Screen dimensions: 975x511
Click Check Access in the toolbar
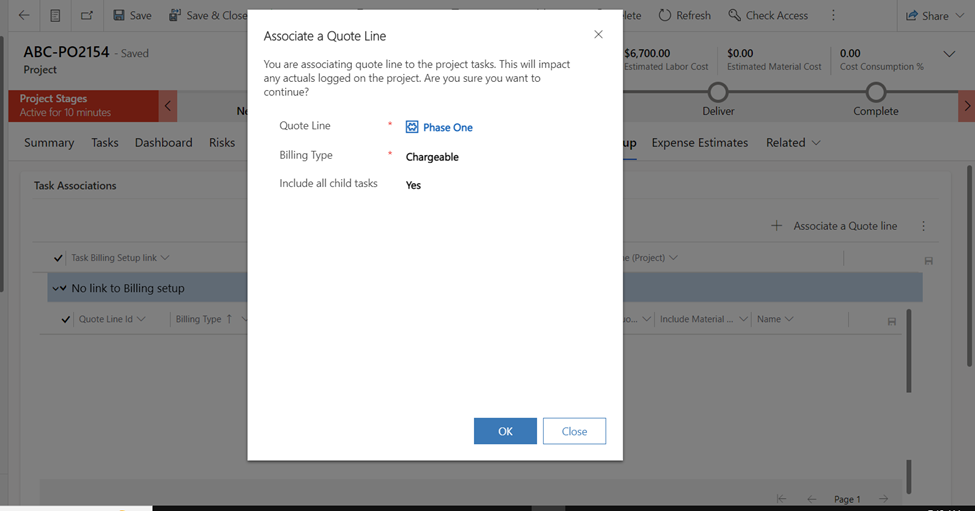pos(768,16)
